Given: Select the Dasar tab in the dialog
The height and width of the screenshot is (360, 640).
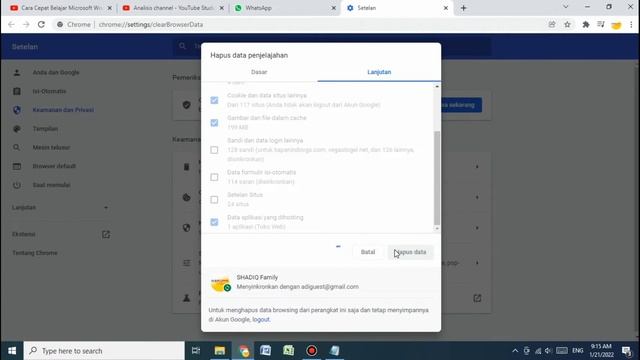Looking at the screenshot, I should [259, 72].
